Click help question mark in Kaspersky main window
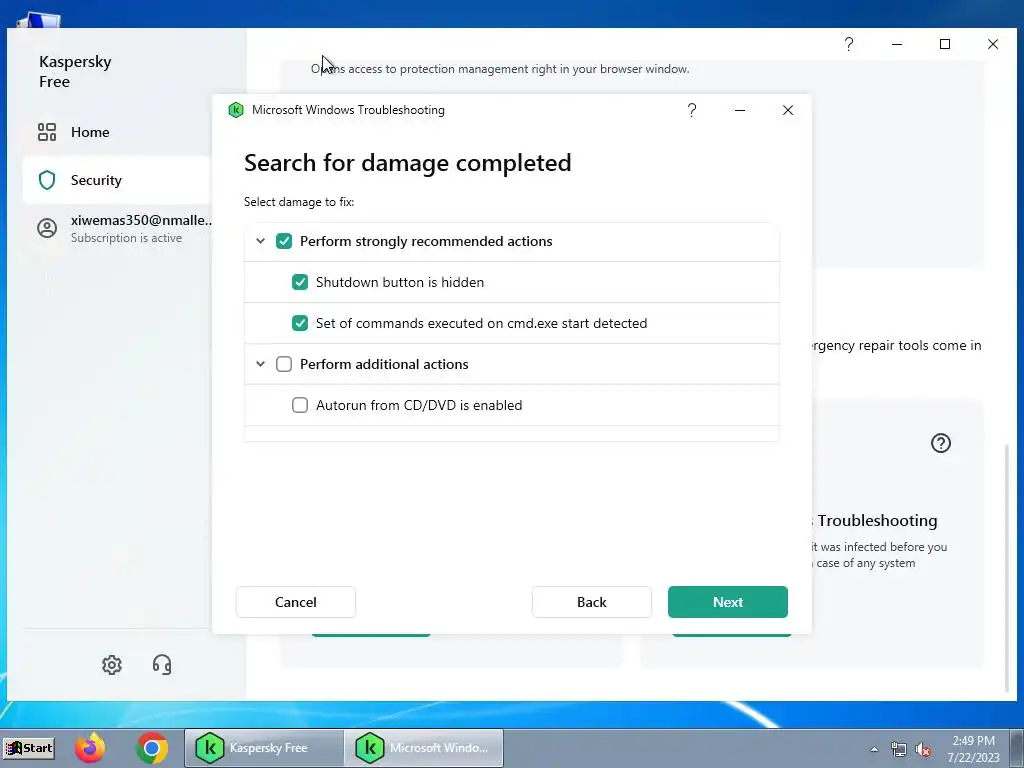 pos(849,44)
